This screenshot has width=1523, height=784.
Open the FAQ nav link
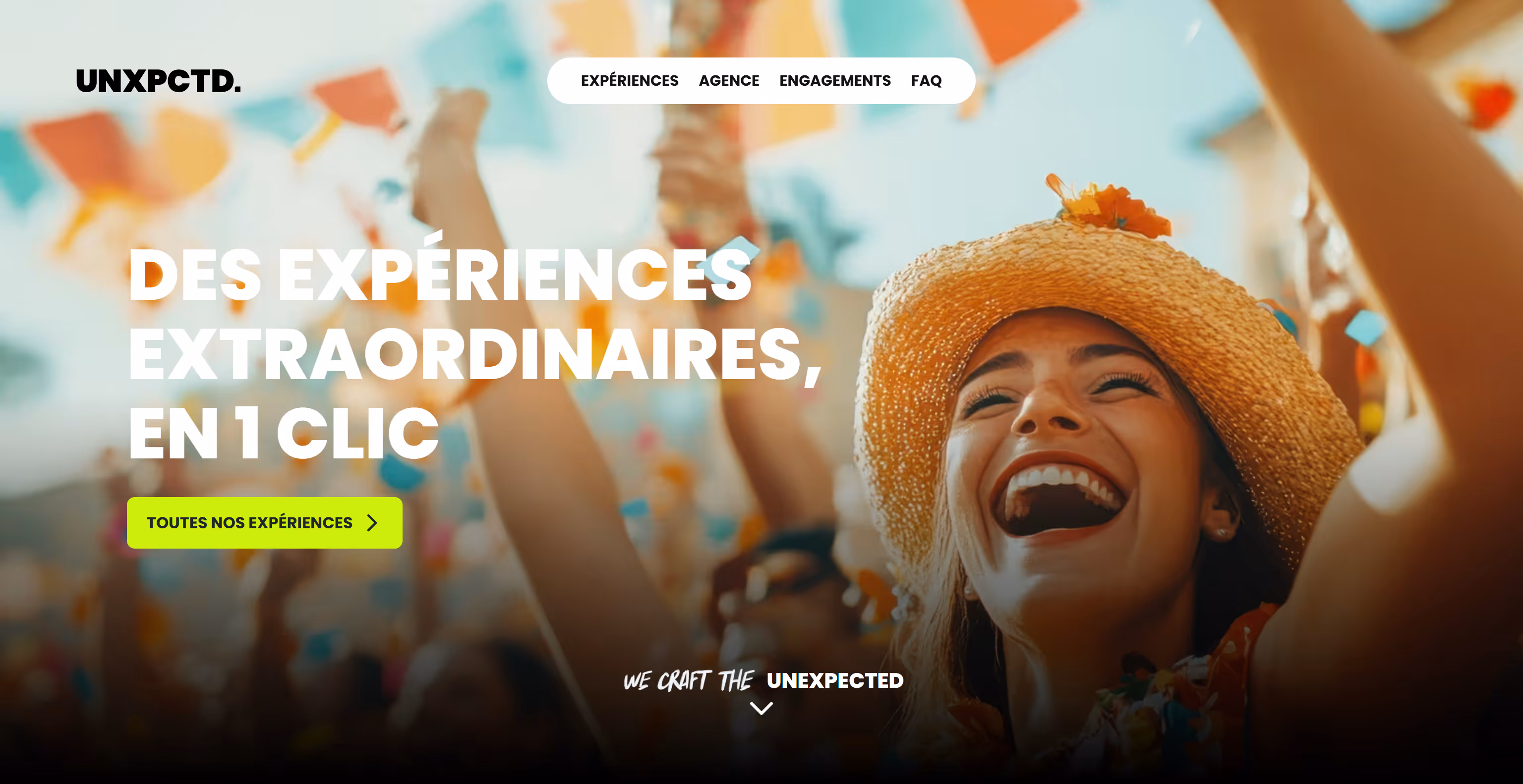(926, 80)
